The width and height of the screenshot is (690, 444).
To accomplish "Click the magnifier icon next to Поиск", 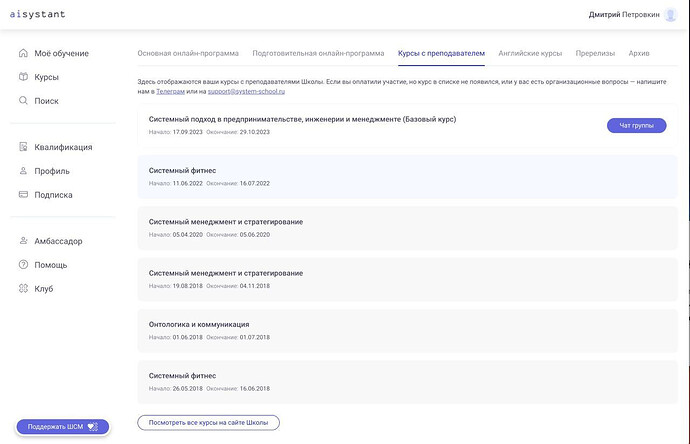I will click(x=23, y=101).
